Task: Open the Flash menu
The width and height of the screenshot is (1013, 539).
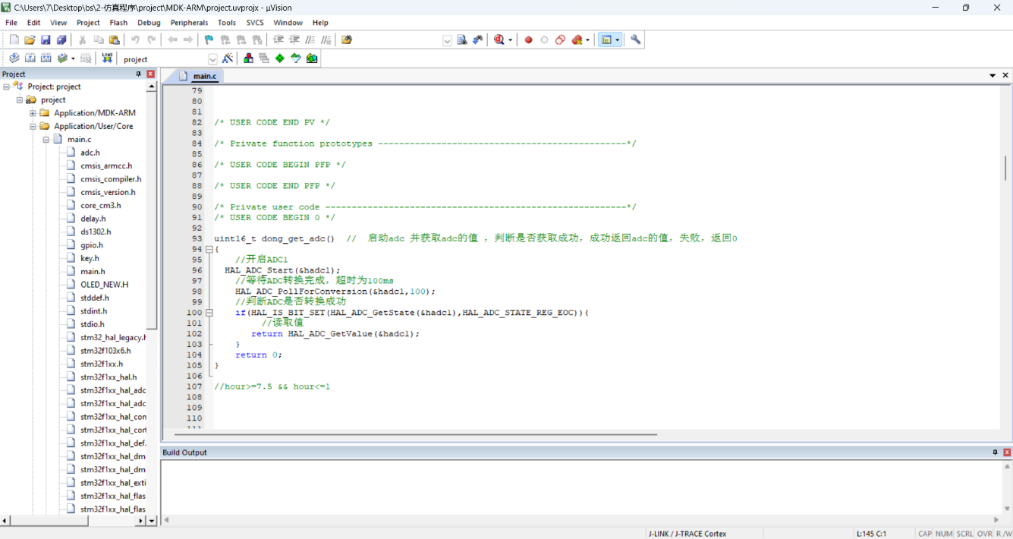Action: (x=118, y=22)
